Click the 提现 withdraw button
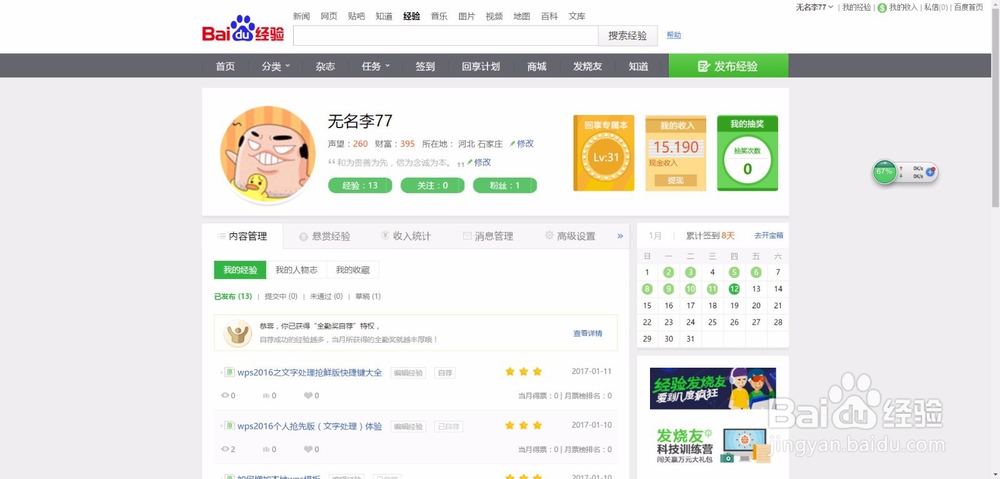This screenshot has width=1000, height=479. [x=675, y=181]
